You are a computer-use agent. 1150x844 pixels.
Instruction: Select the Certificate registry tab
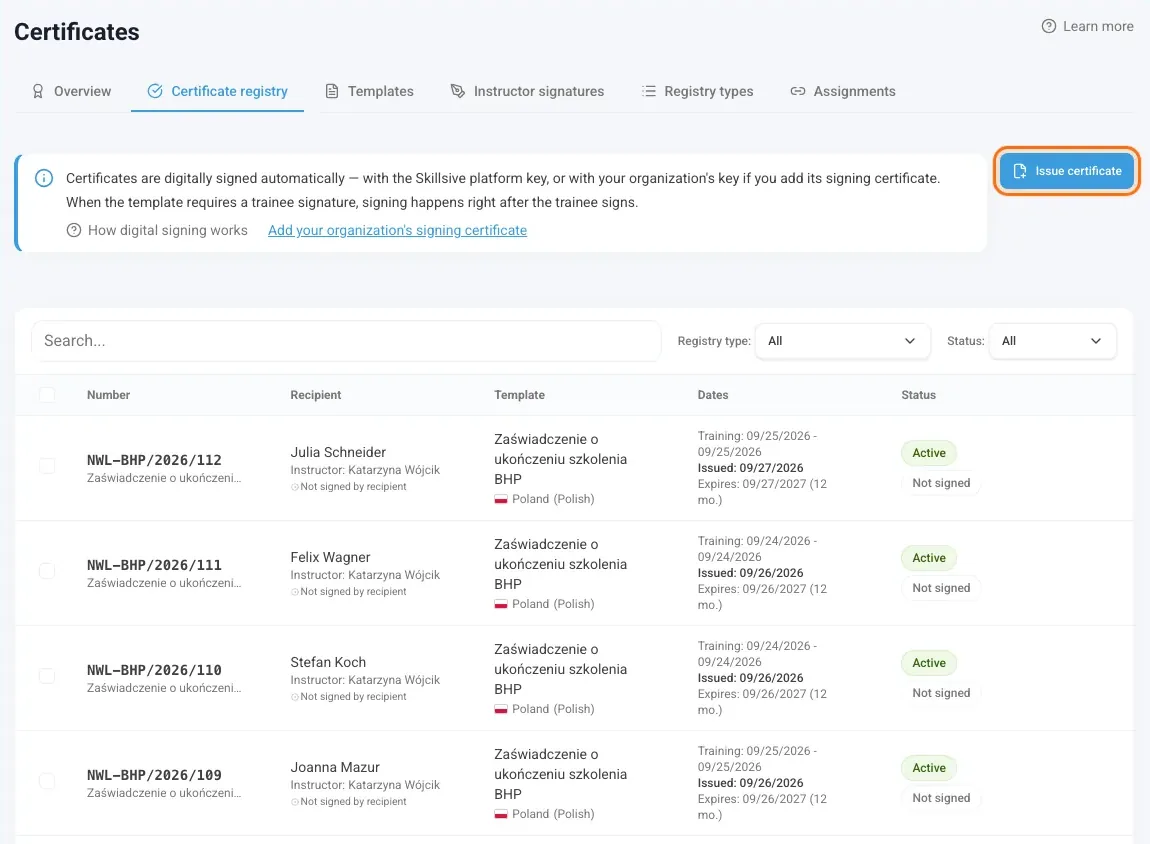pos(218,91)
